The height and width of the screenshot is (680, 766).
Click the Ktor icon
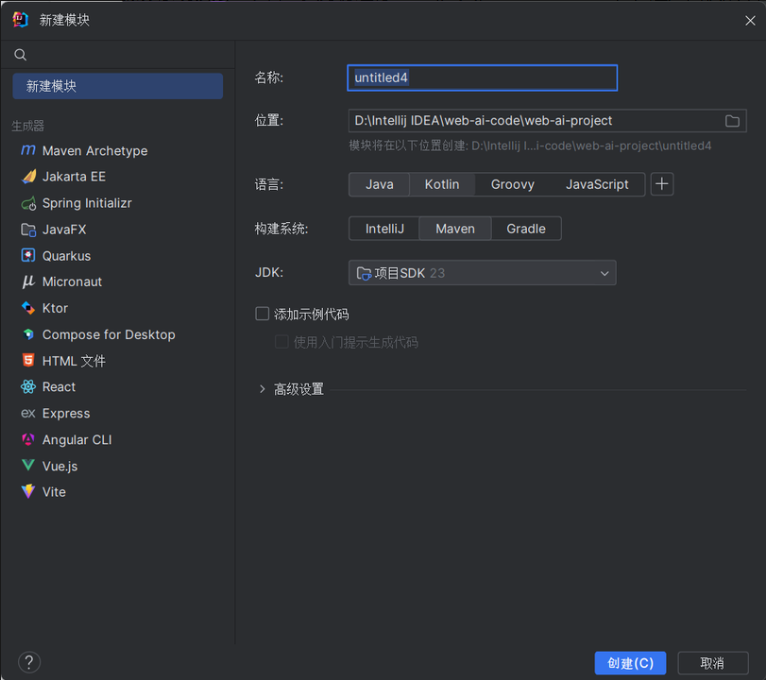pos(28,308)
